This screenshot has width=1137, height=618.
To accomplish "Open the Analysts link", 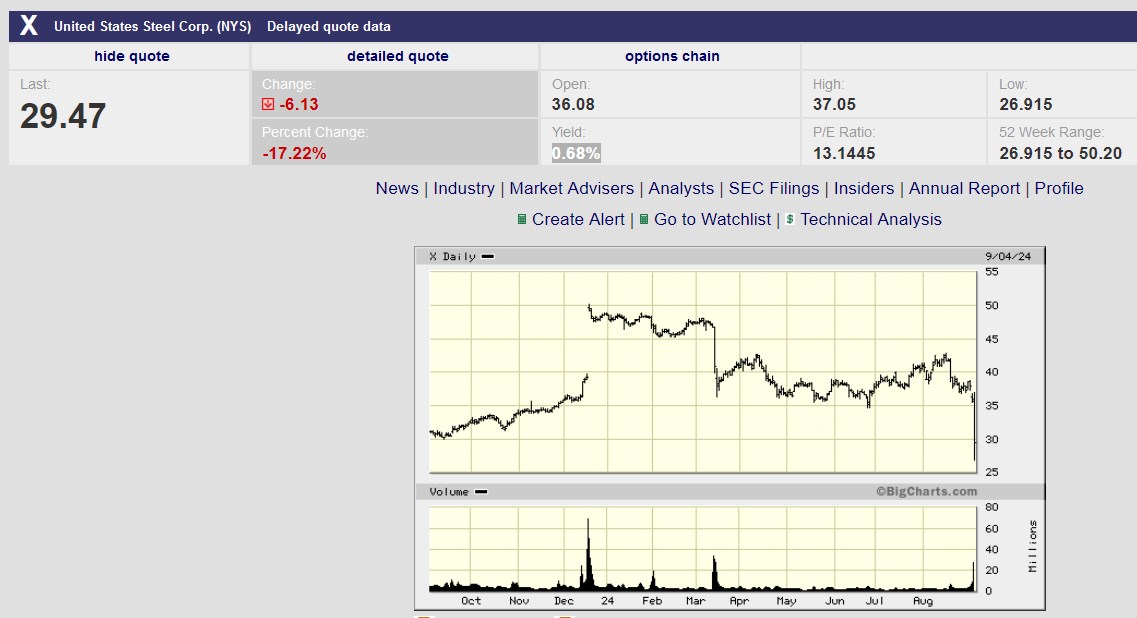I will coord(681,189).
